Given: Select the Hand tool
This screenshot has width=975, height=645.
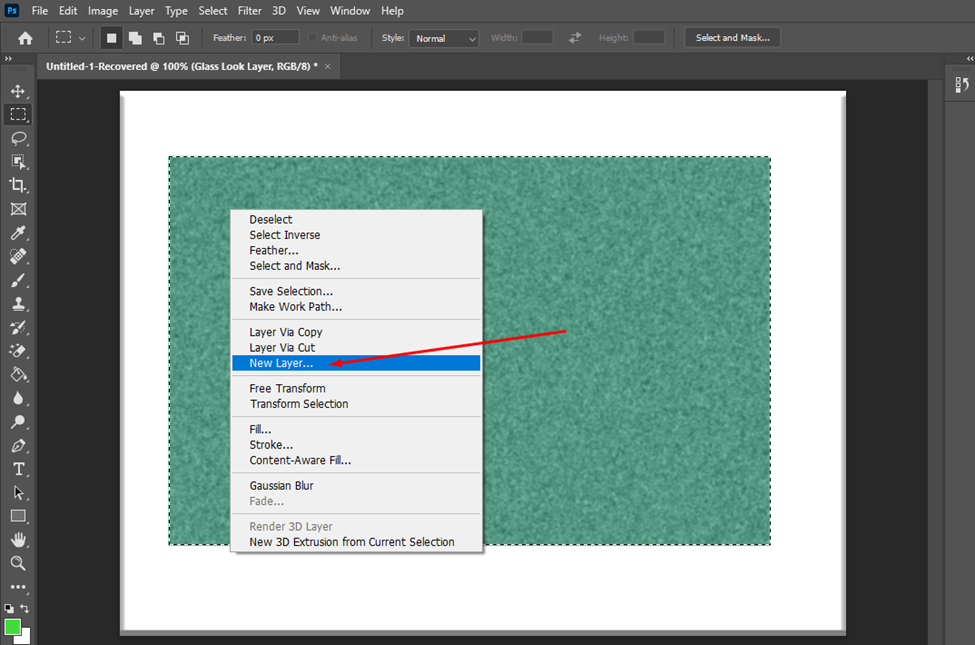Looking at the screenshot, I should (x=18, y=540).
